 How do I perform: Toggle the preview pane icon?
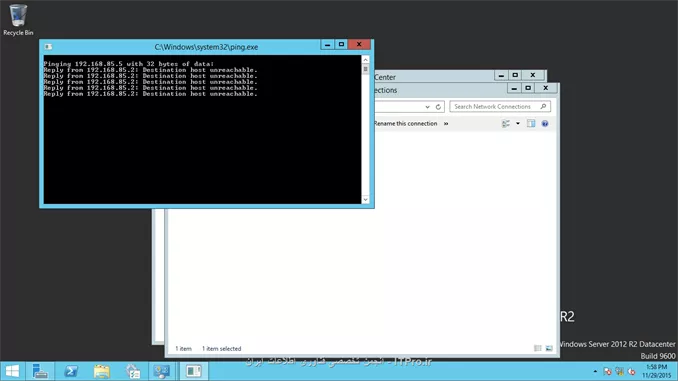tap(531, 124)
